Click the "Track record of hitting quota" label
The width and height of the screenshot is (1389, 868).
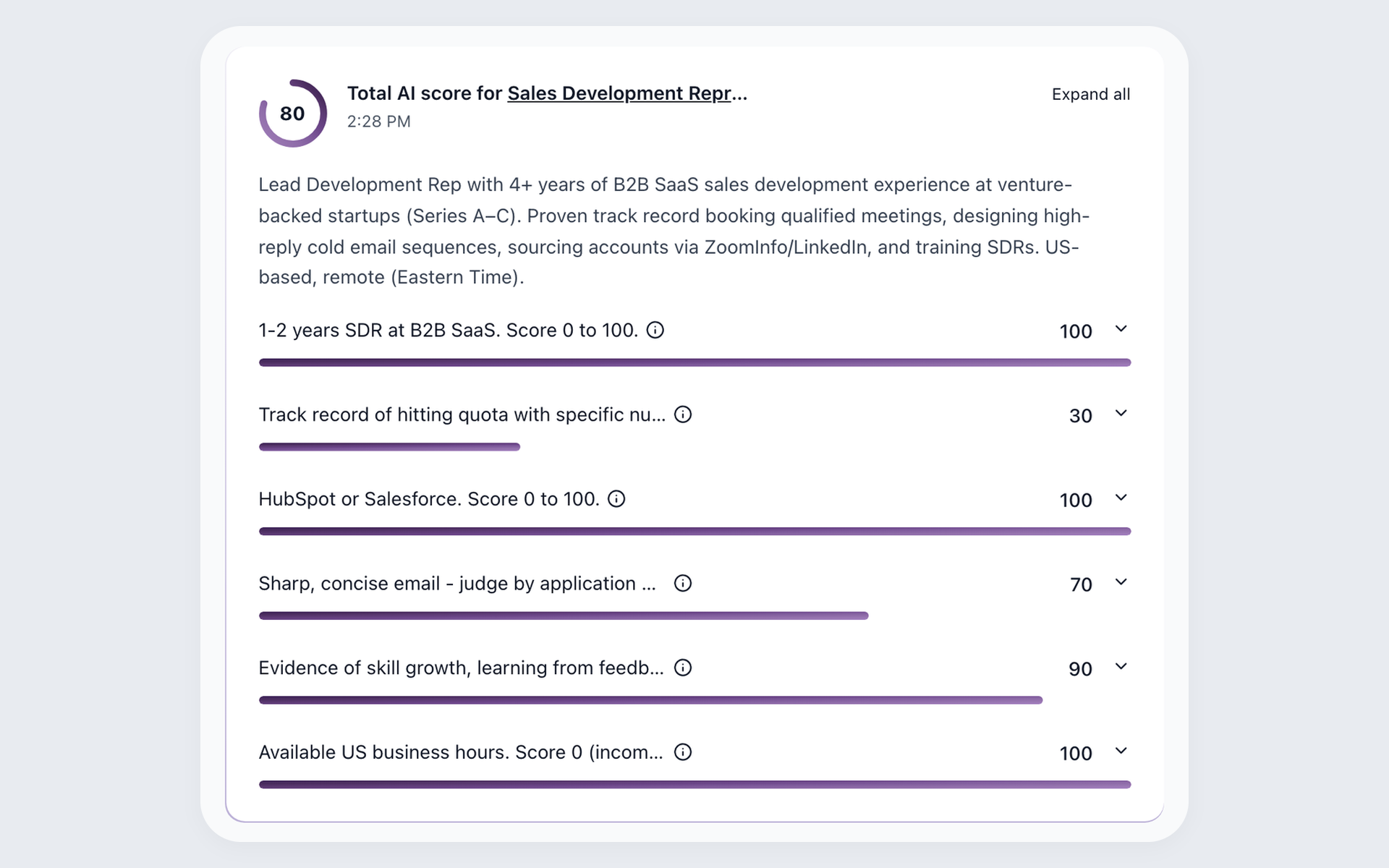pos(462,414)
